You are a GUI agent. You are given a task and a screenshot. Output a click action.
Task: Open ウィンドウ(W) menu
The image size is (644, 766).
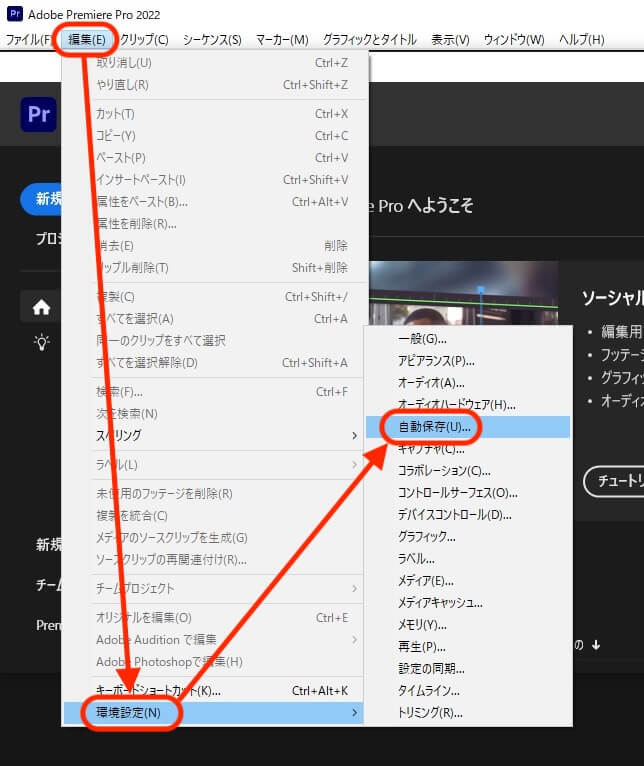[x=514, y=40]
